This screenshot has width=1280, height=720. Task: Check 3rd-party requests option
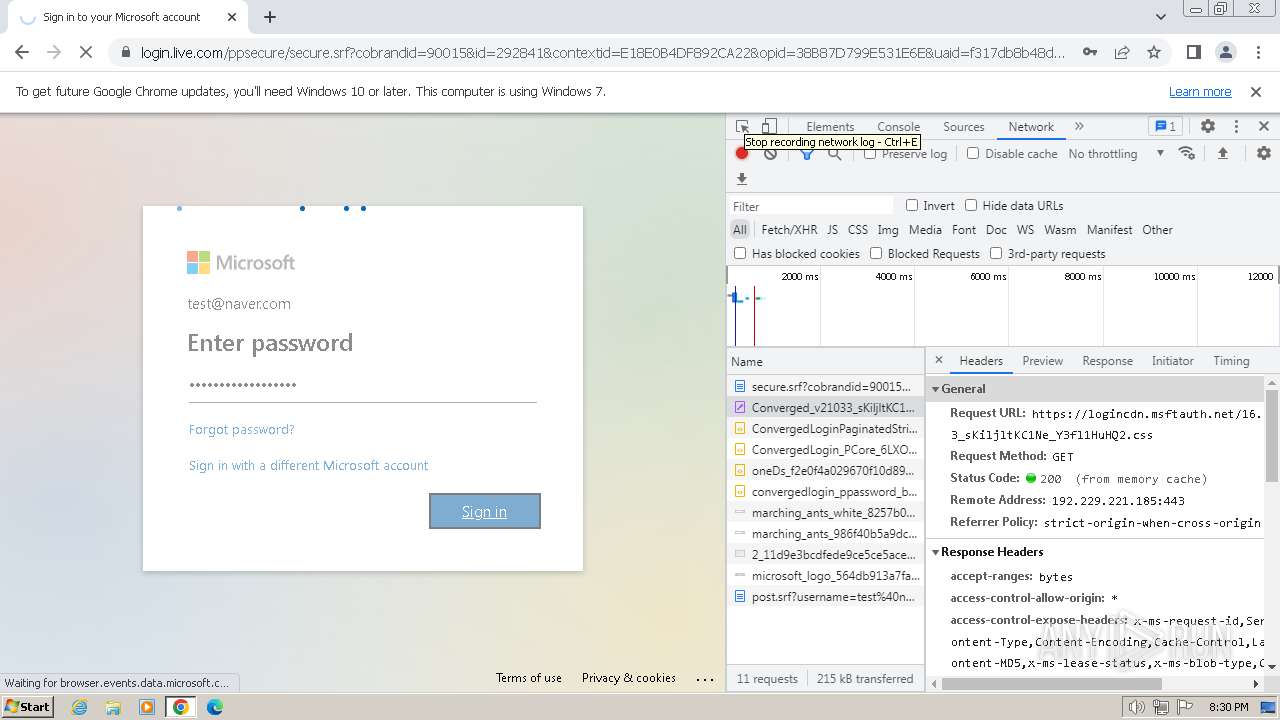(x=996, y=253)
